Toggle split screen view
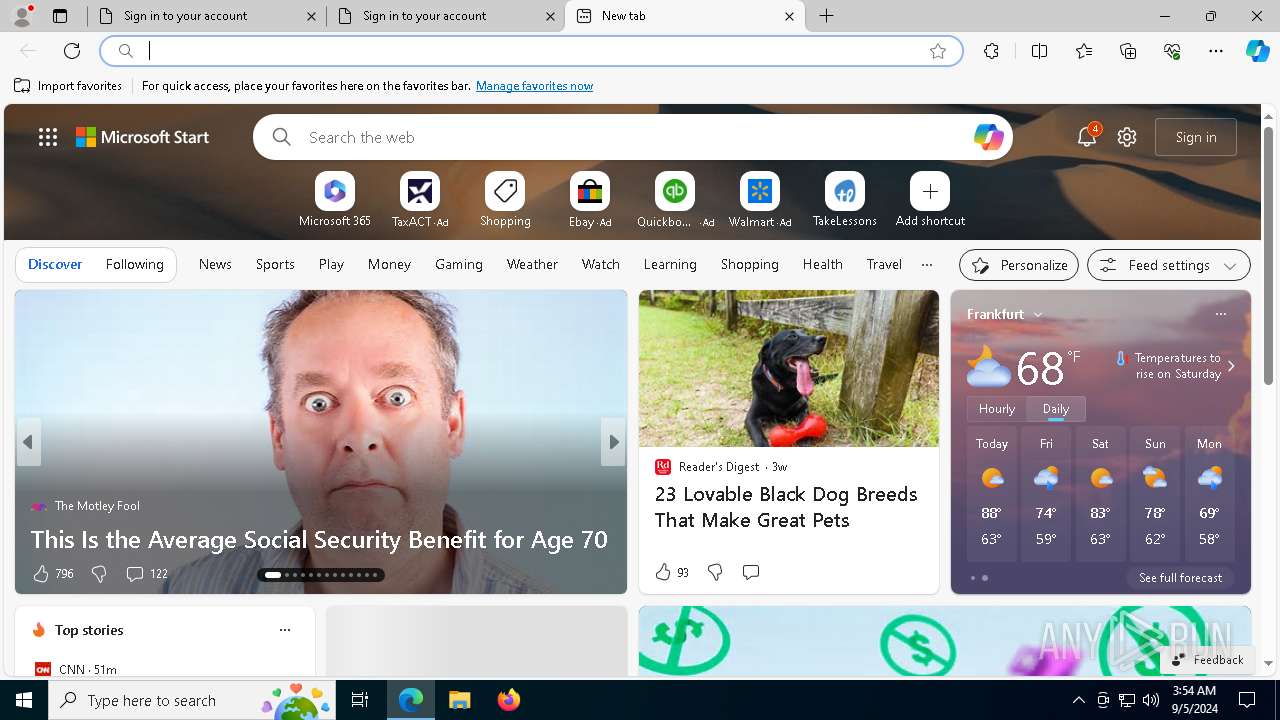This screenshot has width=1280, height=720. (1039, 51)
